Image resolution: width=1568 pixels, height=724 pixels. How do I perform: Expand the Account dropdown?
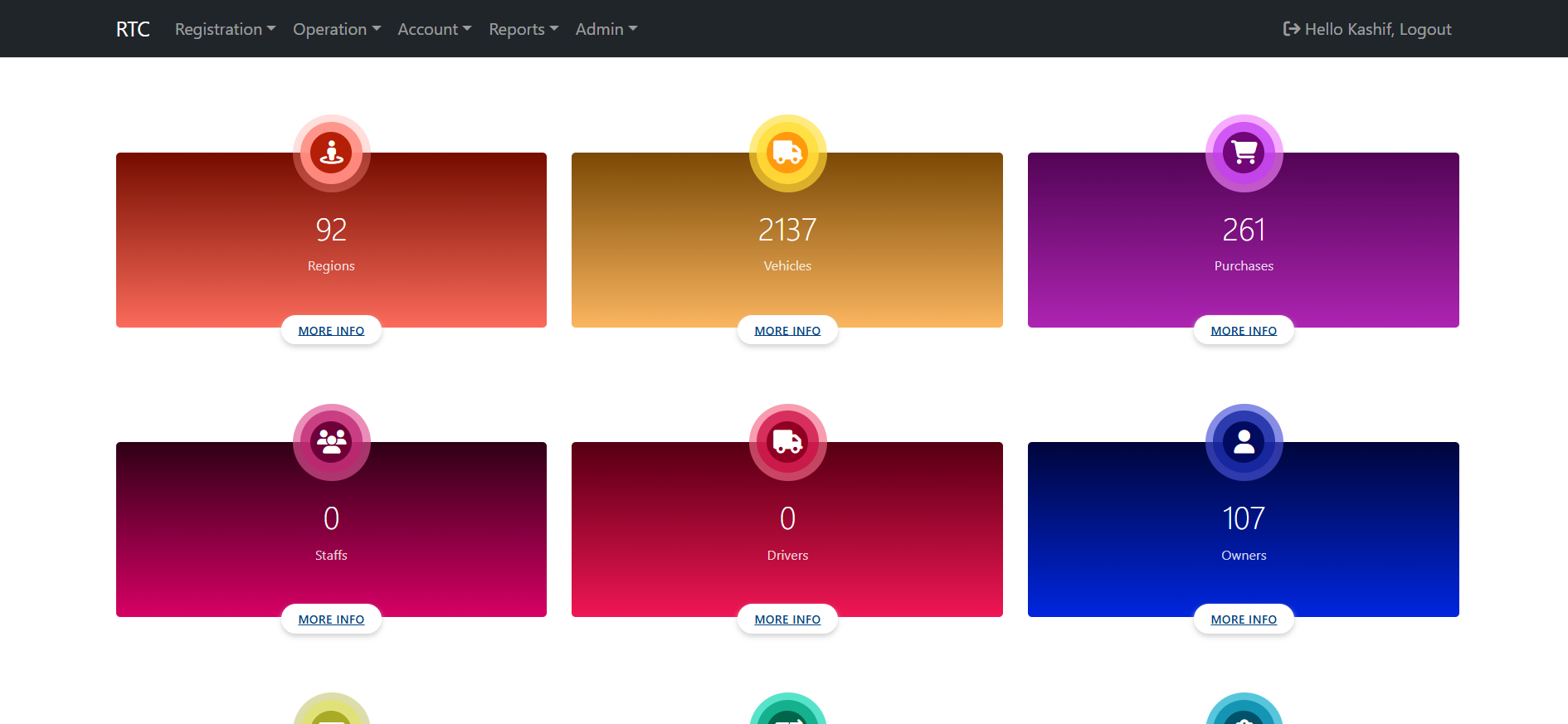[434, 29]
